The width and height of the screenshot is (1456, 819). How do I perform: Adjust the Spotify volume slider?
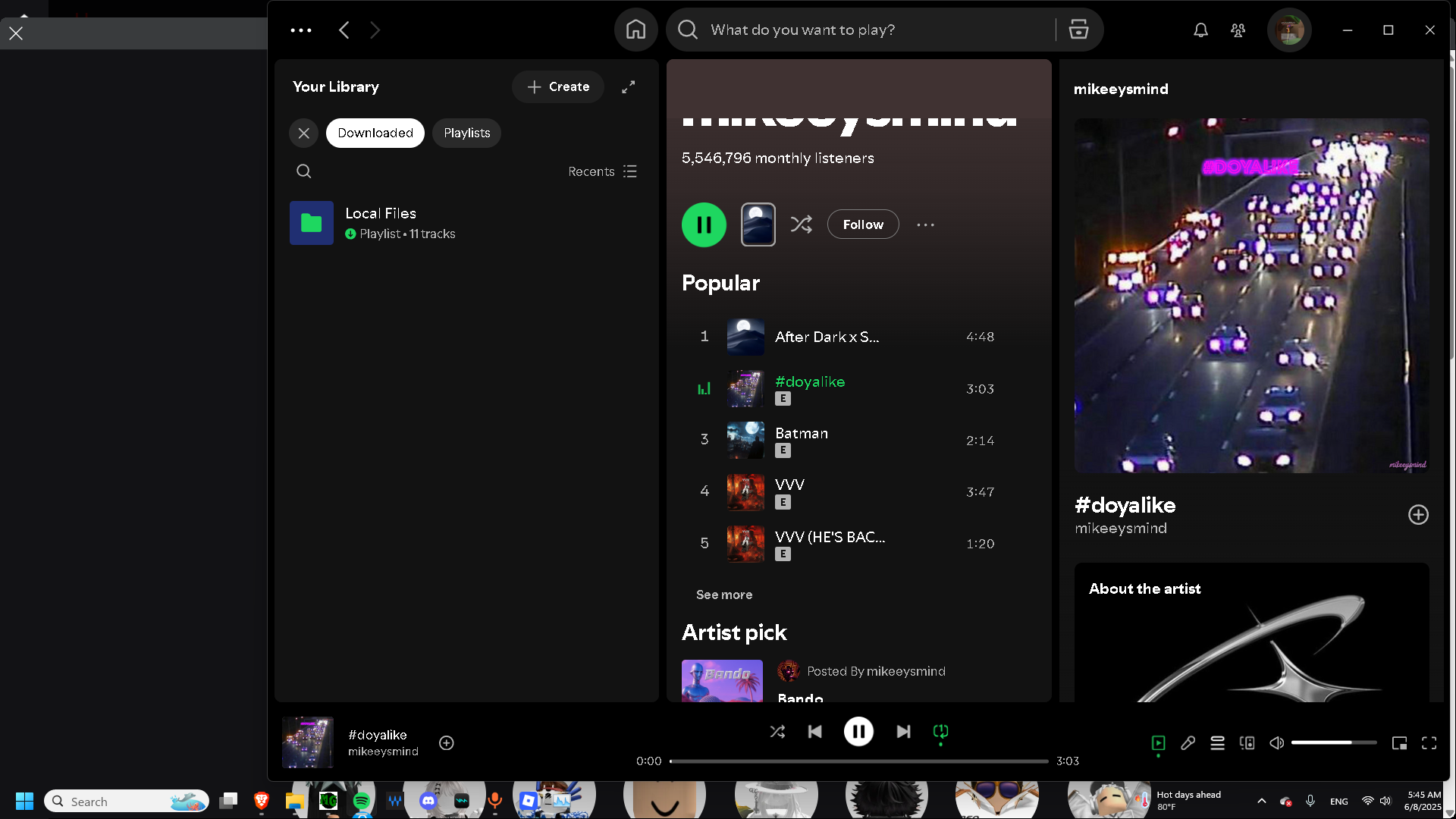pyautogui.click(x=1334, y=743)
